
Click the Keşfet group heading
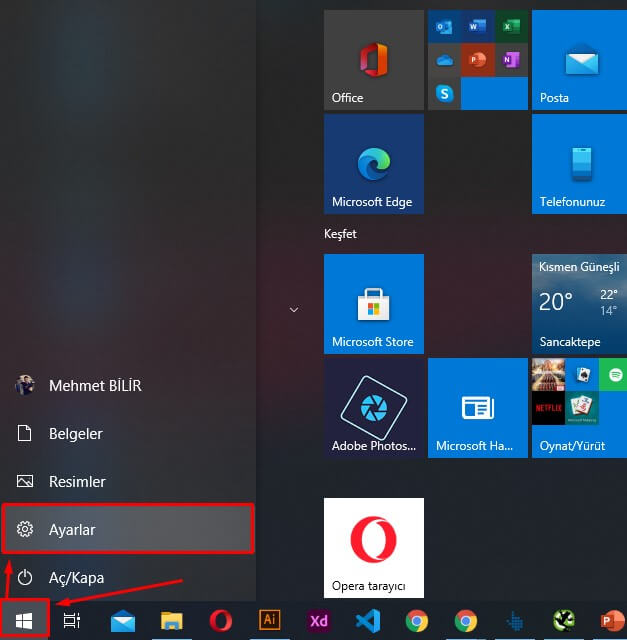340,234
